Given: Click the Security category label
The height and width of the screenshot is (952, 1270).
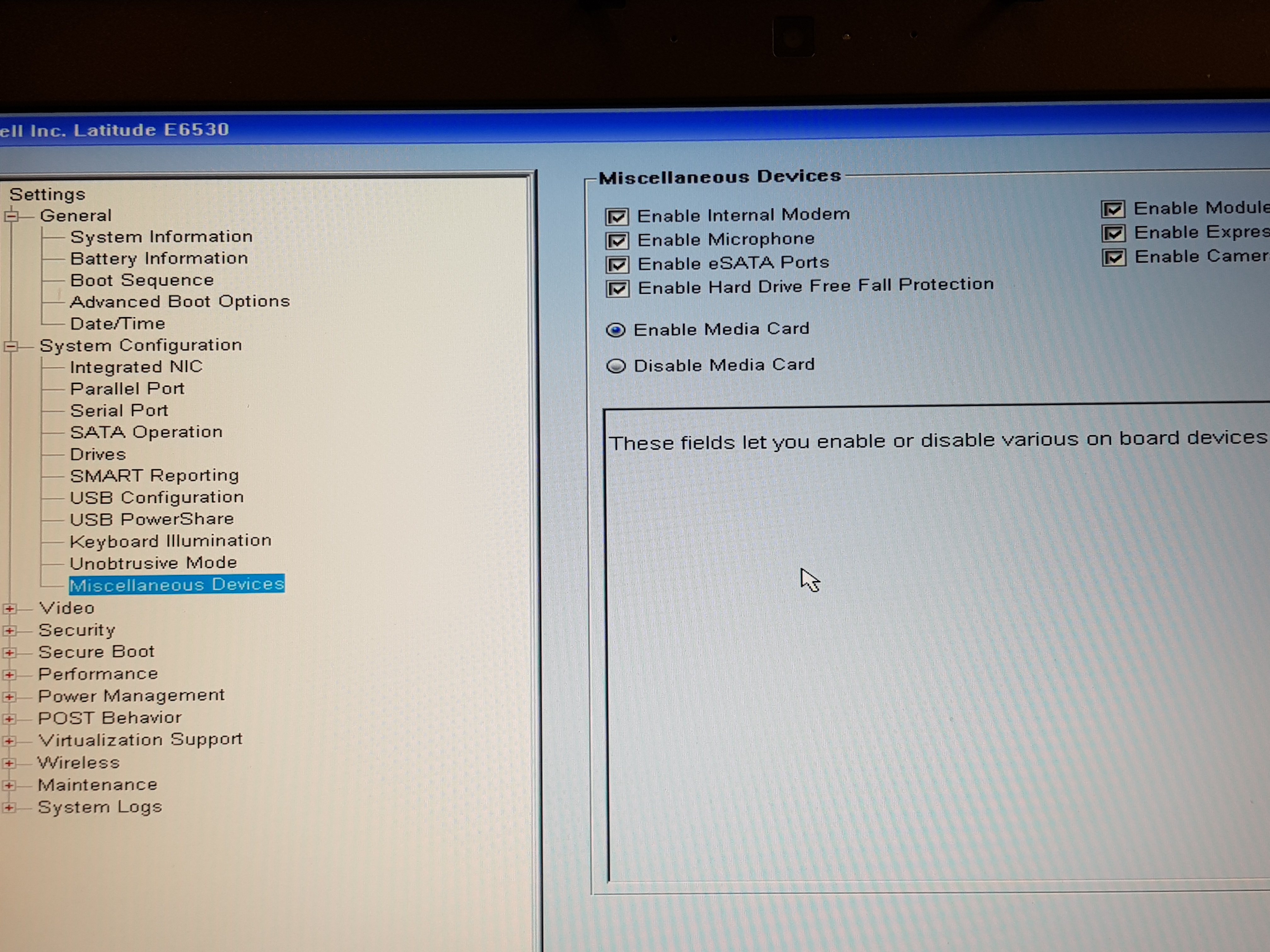Looking at the screenshot, I should click(x=77, y=631).
